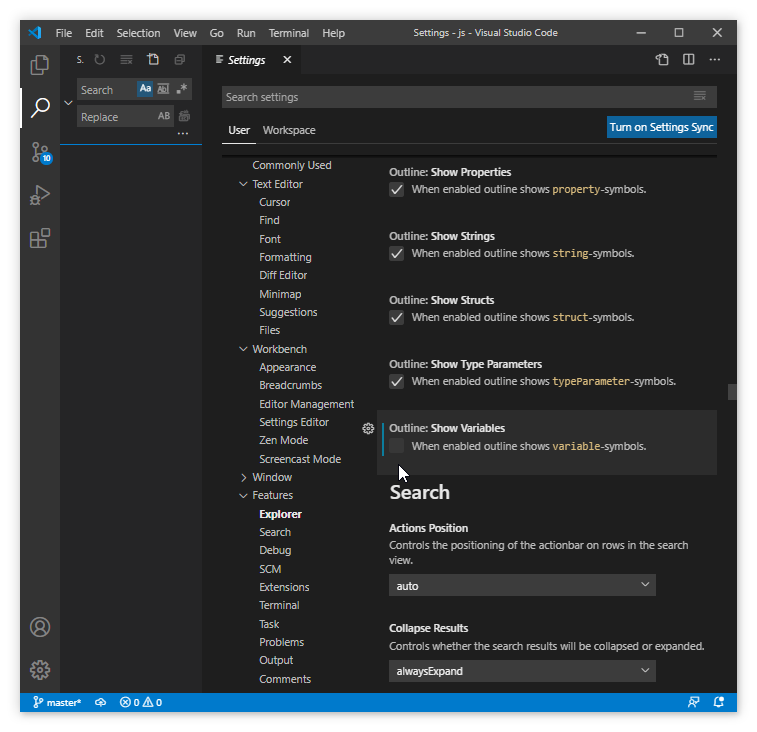
Task: Collapse the Workbench tree section
Action: pos(243,349)
